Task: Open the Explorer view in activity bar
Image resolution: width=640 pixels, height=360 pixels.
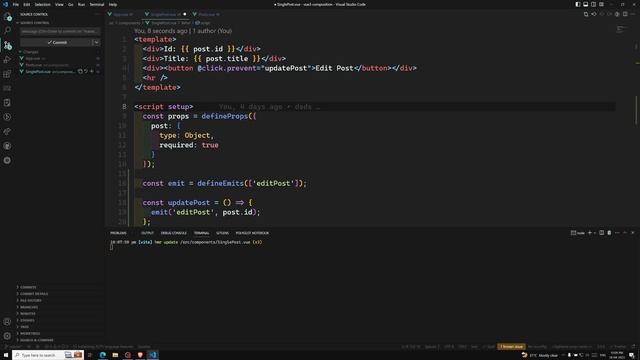Action: (7, 17)
